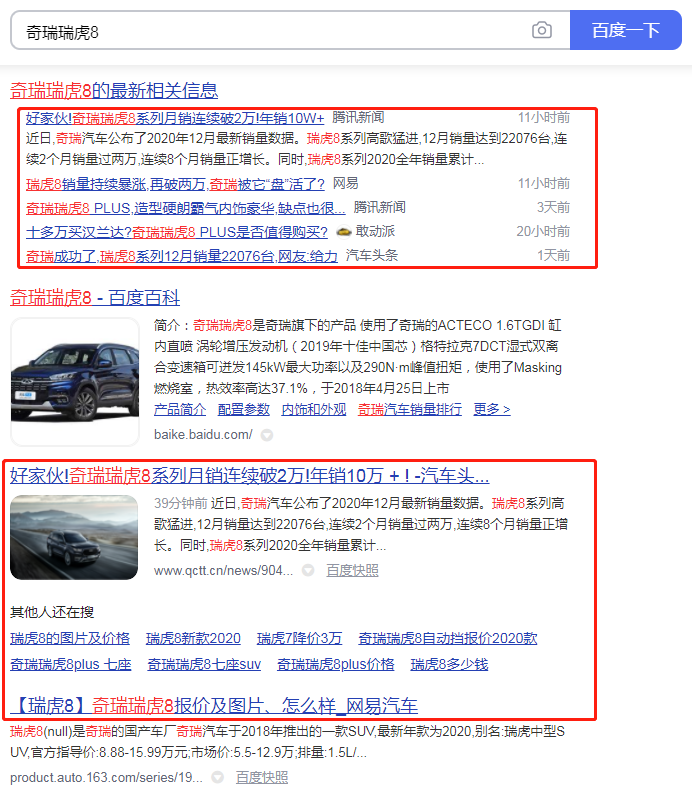Open camera image search icon
The image size is (692, 788).
click(x=541, y=30)
